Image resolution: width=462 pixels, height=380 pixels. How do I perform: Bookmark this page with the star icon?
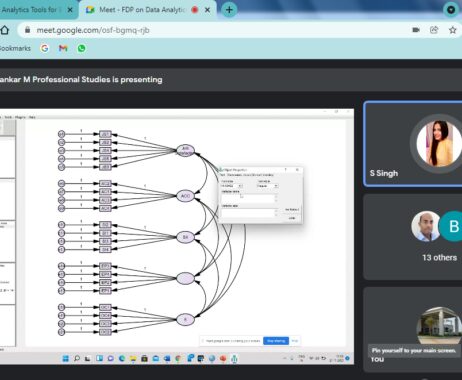[x=452, y=30]
